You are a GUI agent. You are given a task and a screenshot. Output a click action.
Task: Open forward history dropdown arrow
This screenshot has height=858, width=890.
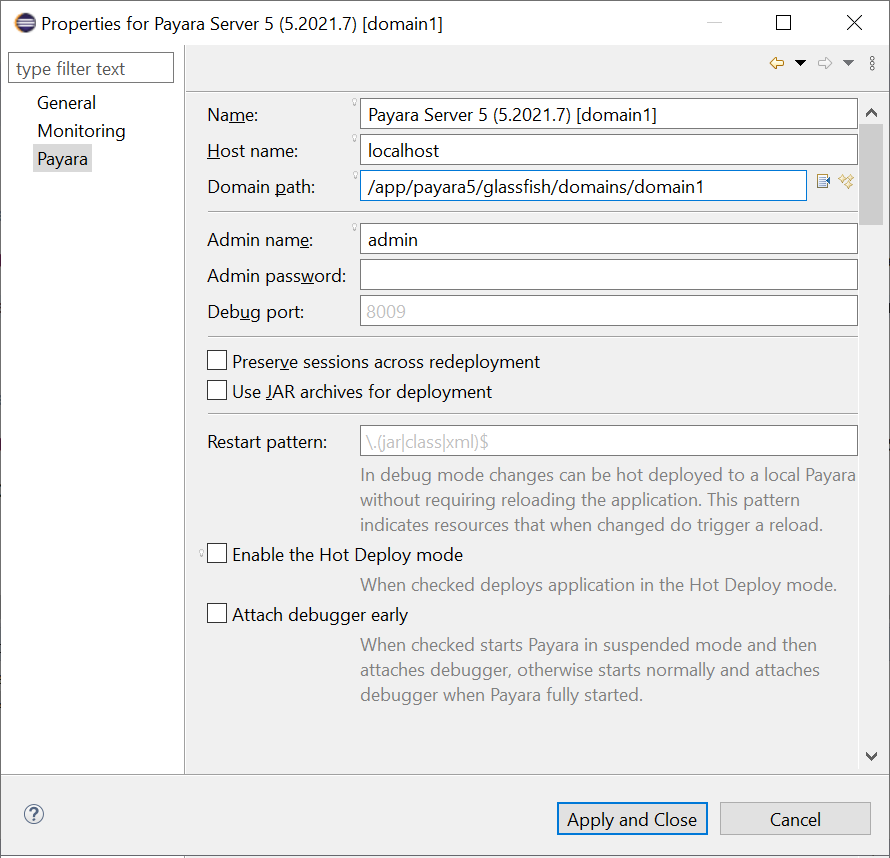848,63
